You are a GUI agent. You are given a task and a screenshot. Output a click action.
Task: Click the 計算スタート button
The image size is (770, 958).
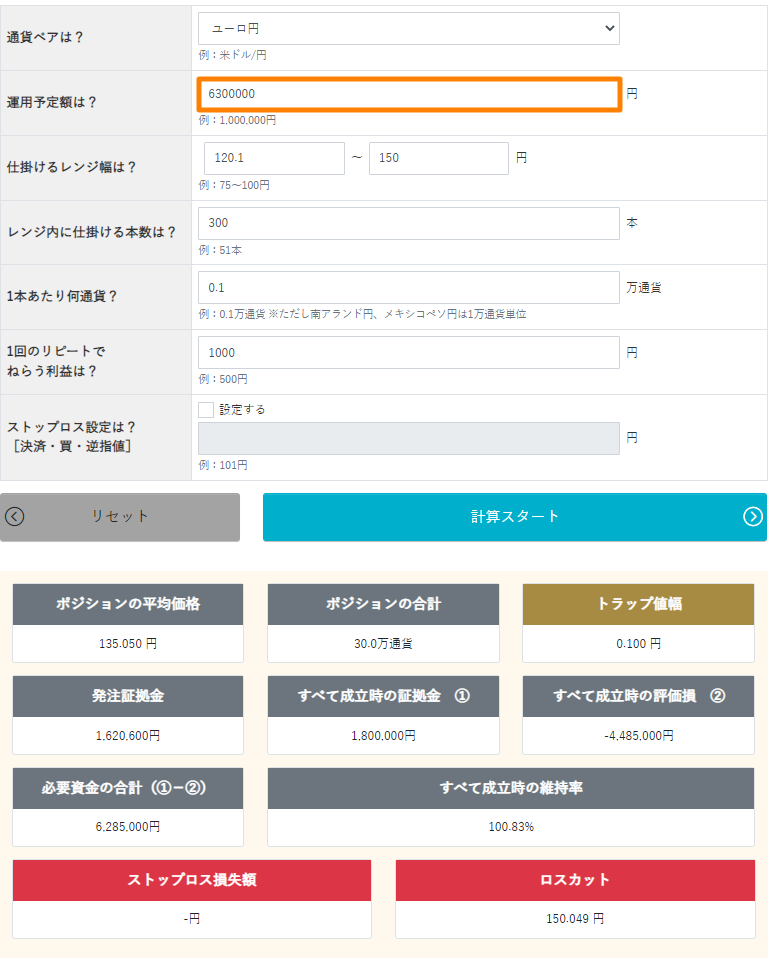pyautogui.click(x=515, y=517)
